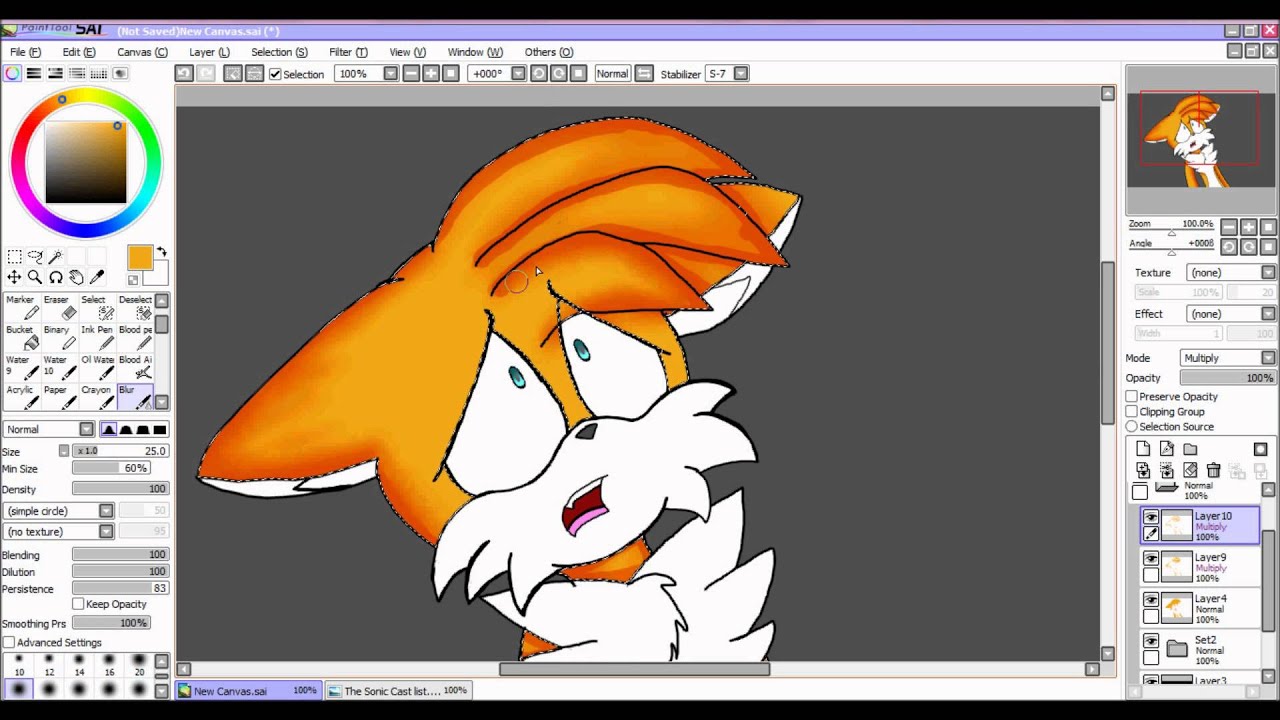
Task: Pick the Eyedropper color picker tool
Action: [98, 277]
